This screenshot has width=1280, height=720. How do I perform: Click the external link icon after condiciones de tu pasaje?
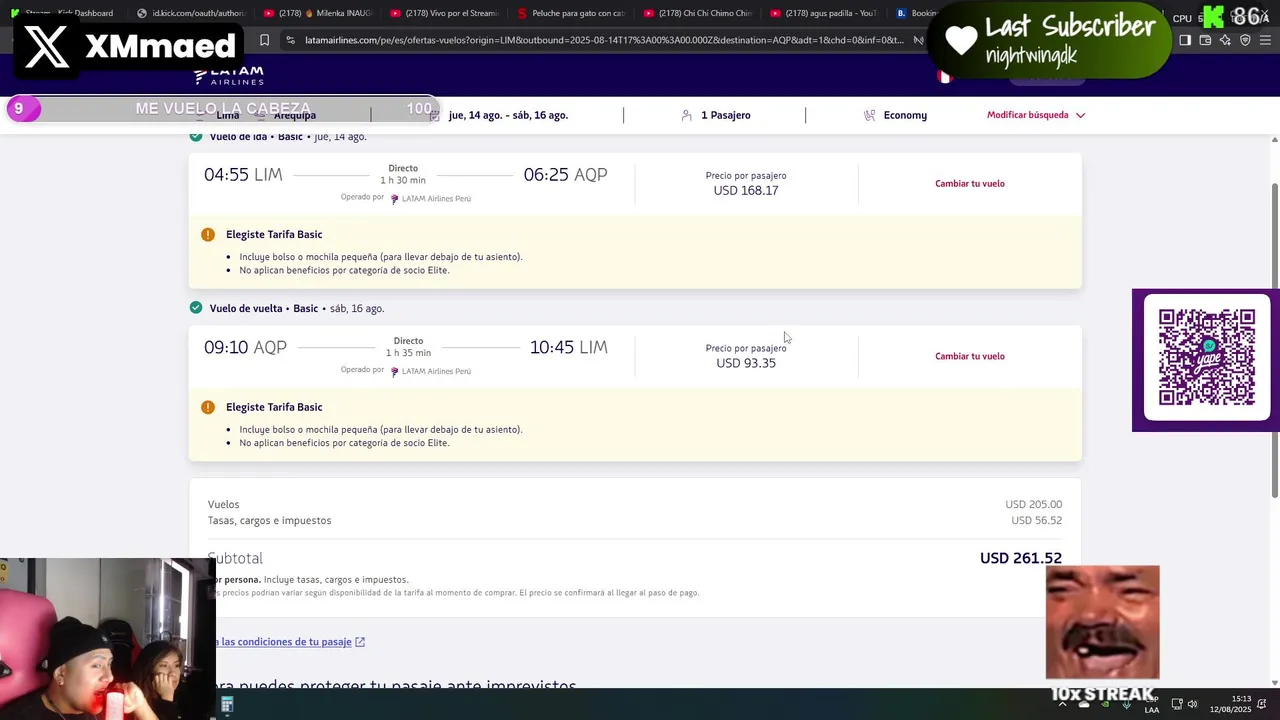pos(360,642)
